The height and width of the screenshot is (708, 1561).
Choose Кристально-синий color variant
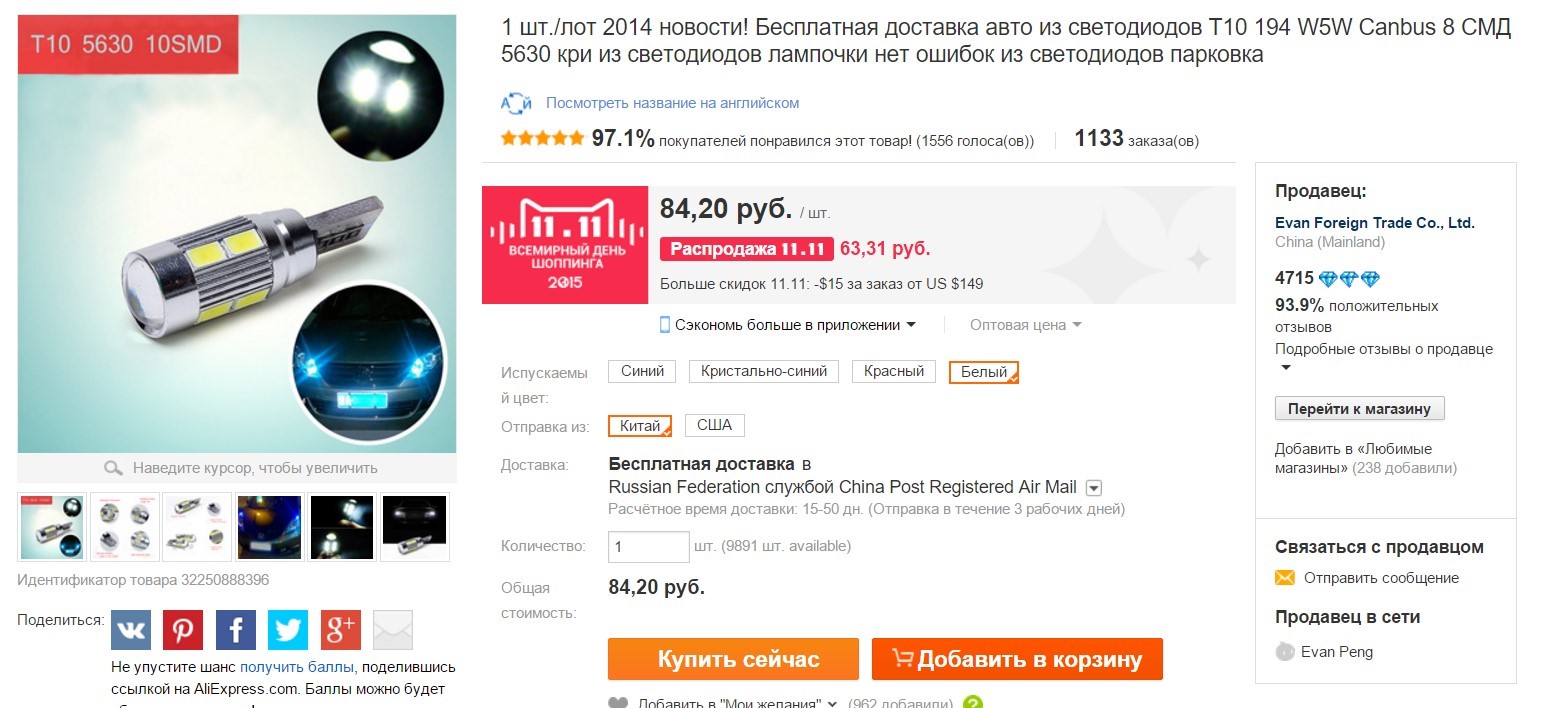tap(764, 371)
